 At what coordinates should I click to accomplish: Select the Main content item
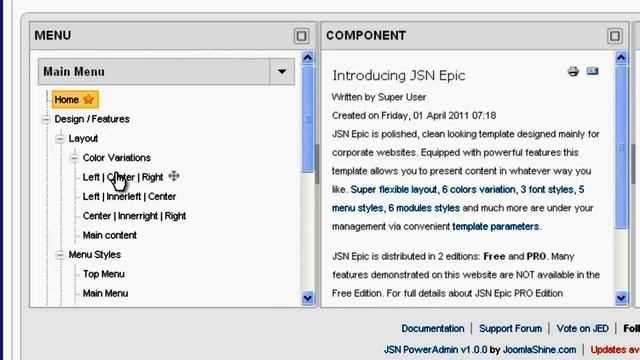[109, 235]
